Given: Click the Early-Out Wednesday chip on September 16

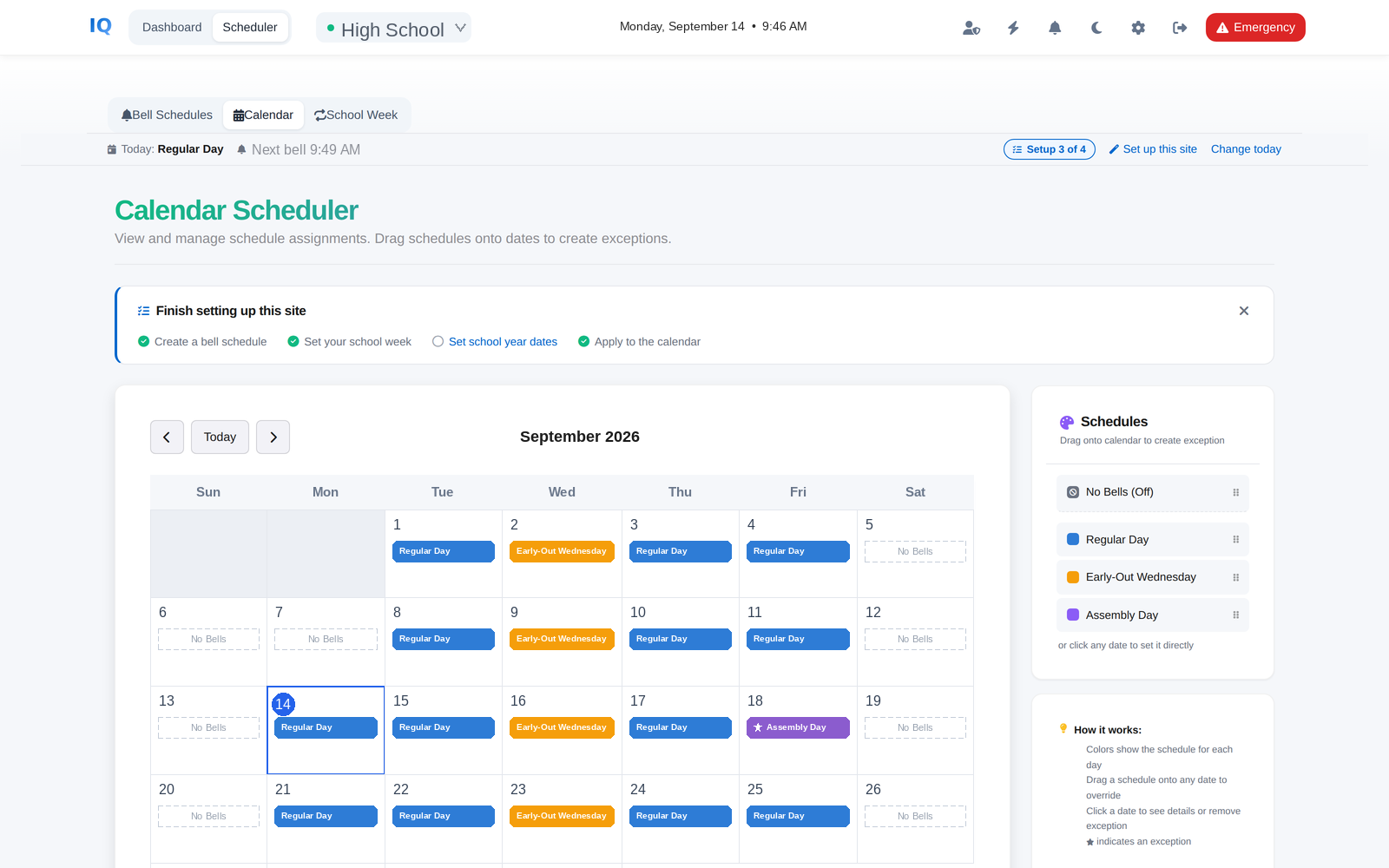Looking at the screenshot, I should [562, 727].
